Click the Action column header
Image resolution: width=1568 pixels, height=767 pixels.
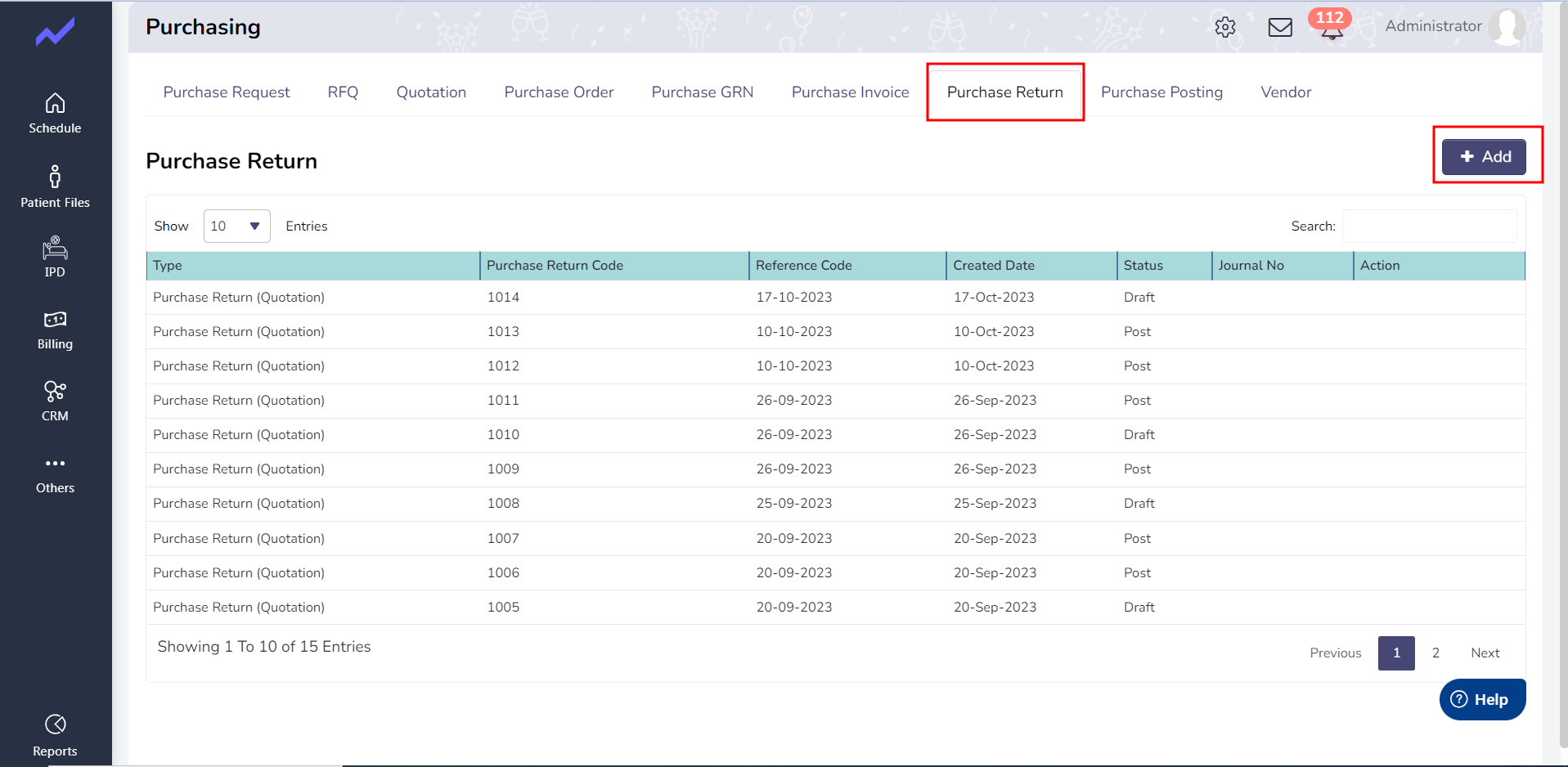pyautogui.click(x=1440, y=266)
